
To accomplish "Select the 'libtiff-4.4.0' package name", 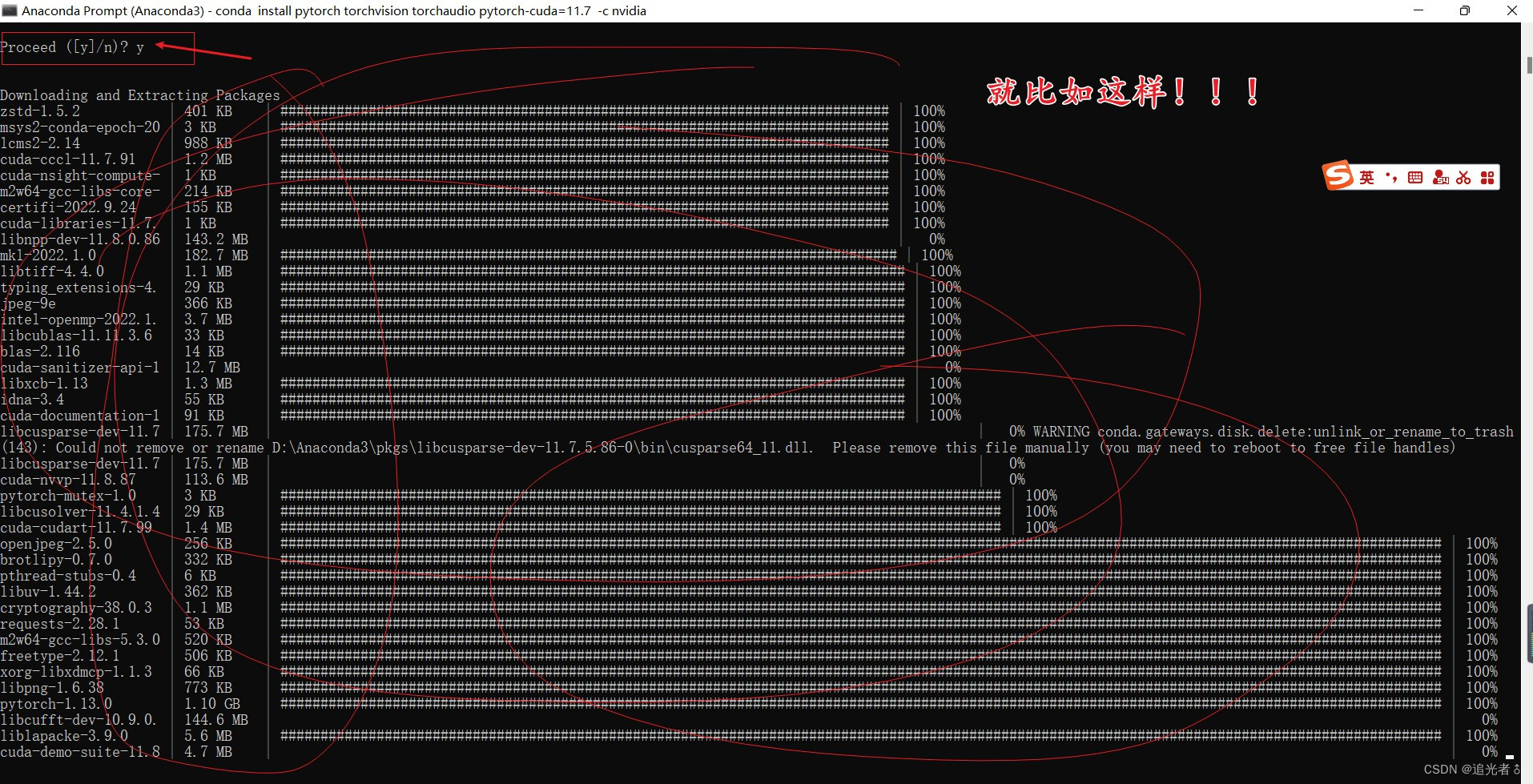I will [52, 271].
